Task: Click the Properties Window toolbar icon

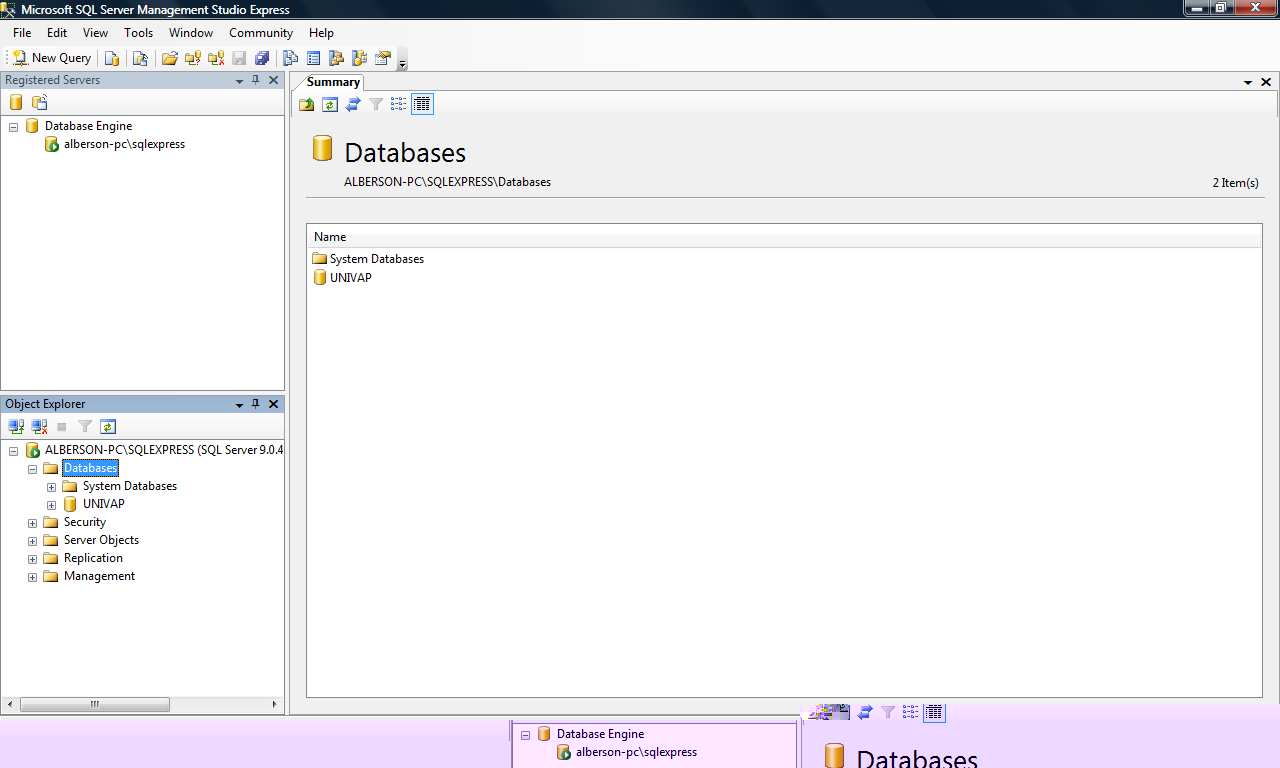Action: coord(383,58)
